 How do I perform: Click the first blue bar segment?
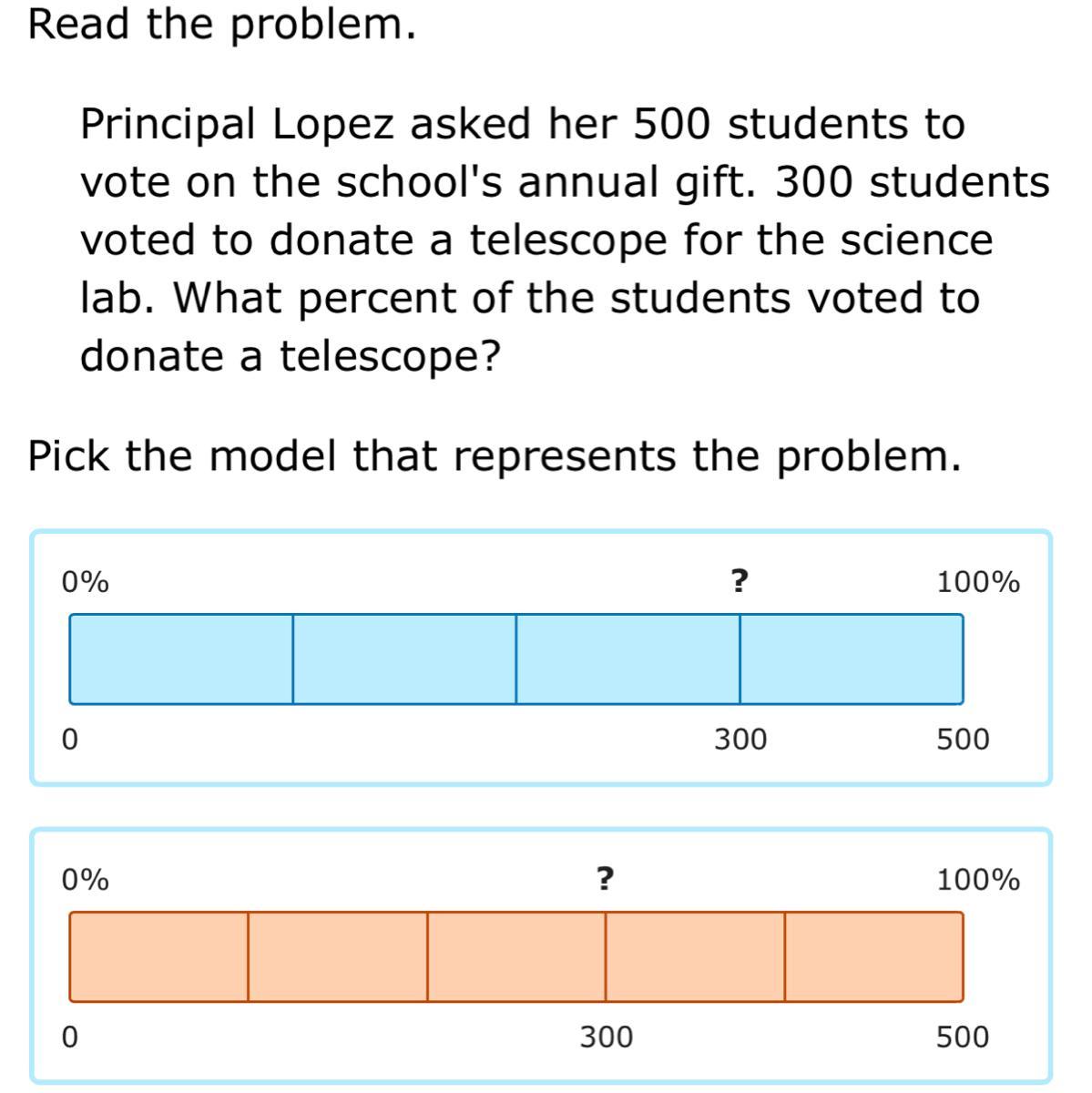tap(181, 659)
